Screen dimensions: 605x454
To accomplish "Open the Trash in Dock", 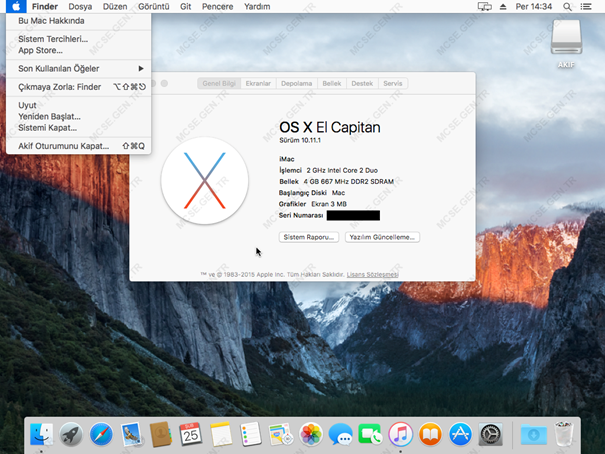I will click(x=564, y=434).
